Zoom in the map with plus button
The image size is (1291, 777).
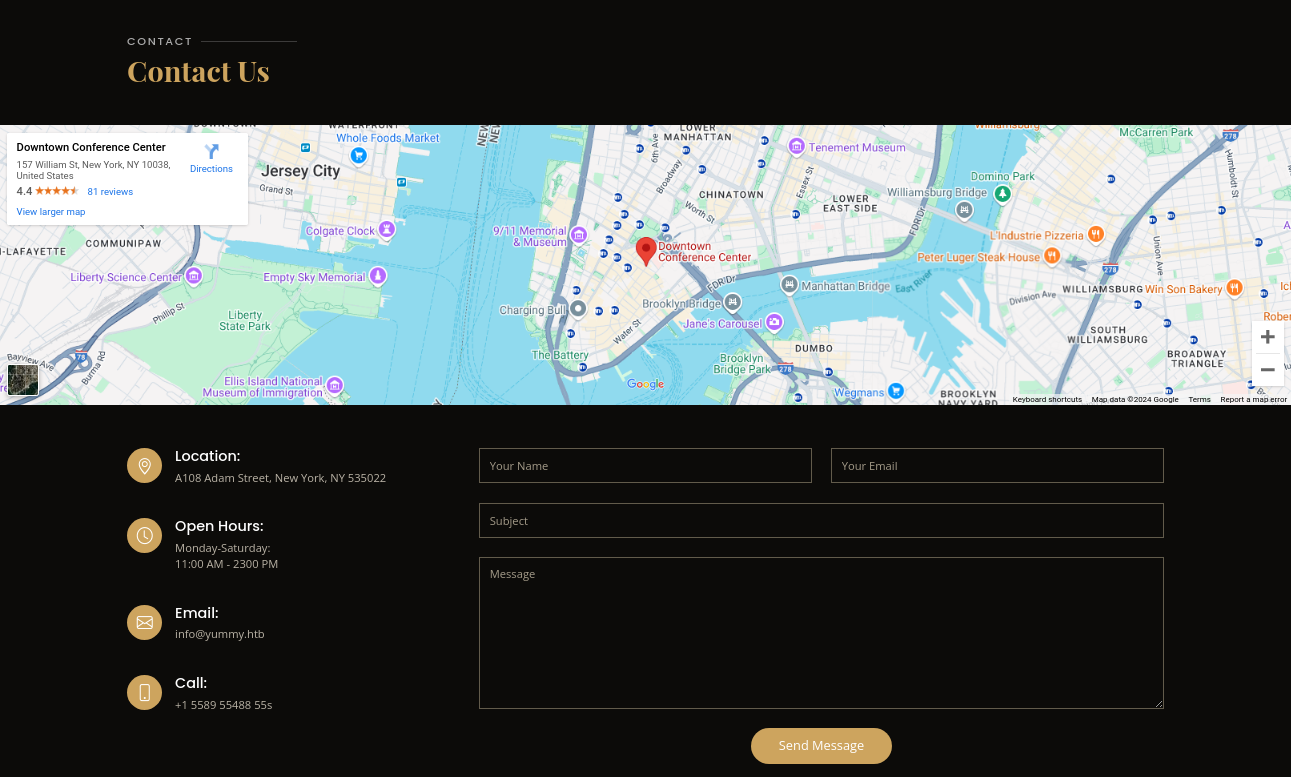(x=1267, y=337)
